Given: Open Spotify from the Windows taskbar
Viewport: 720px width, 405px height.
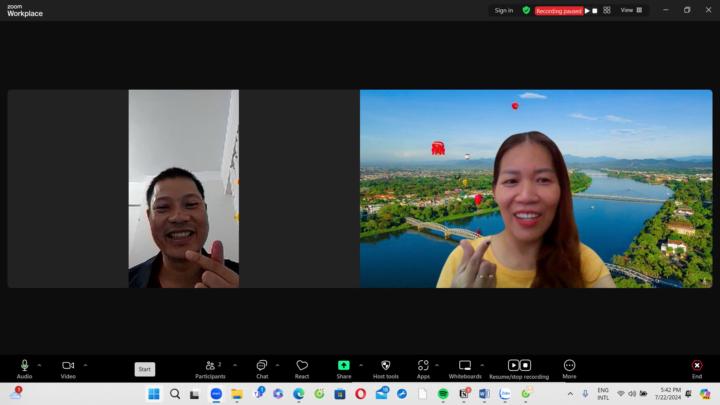Looking at the screenshot, I should (x=443, y=394).
